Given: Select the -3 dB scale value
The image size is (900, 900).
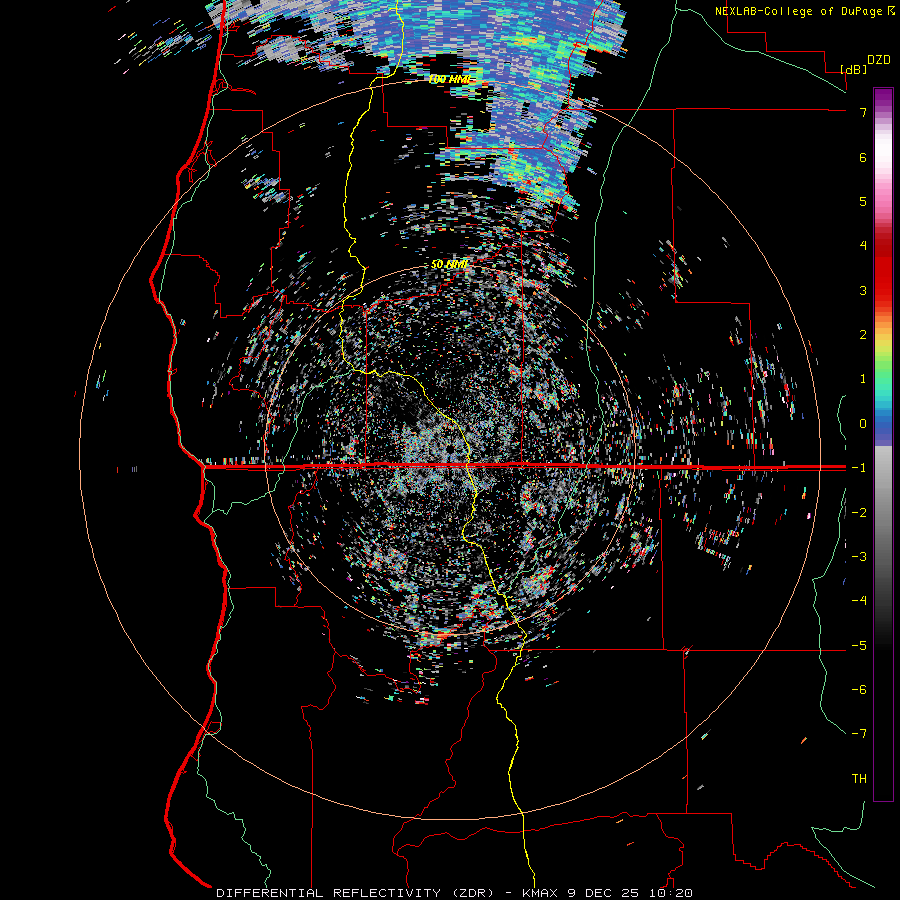Looking at the screenshot, I should coord(859,557).
